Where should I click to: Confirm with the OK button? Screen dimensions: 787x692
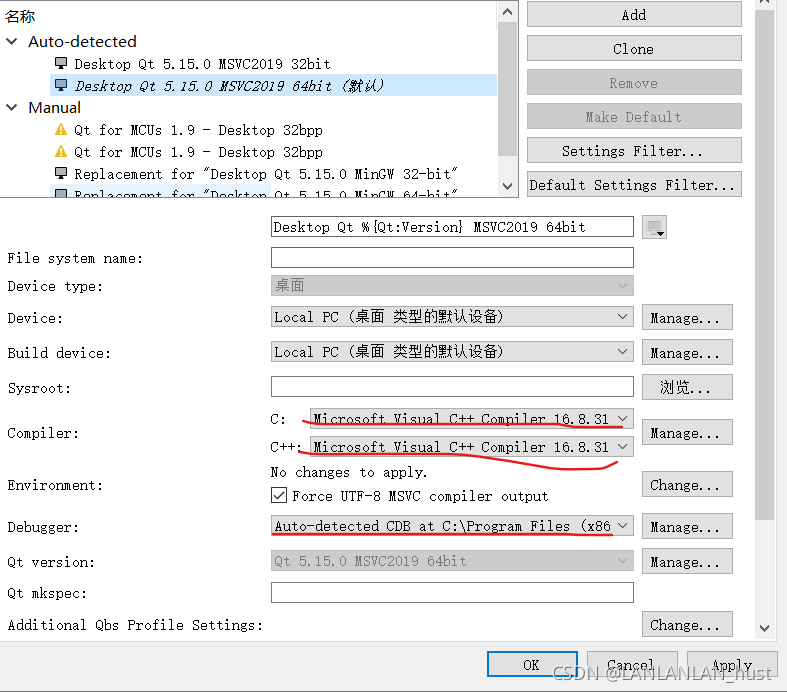pos(532,664)
